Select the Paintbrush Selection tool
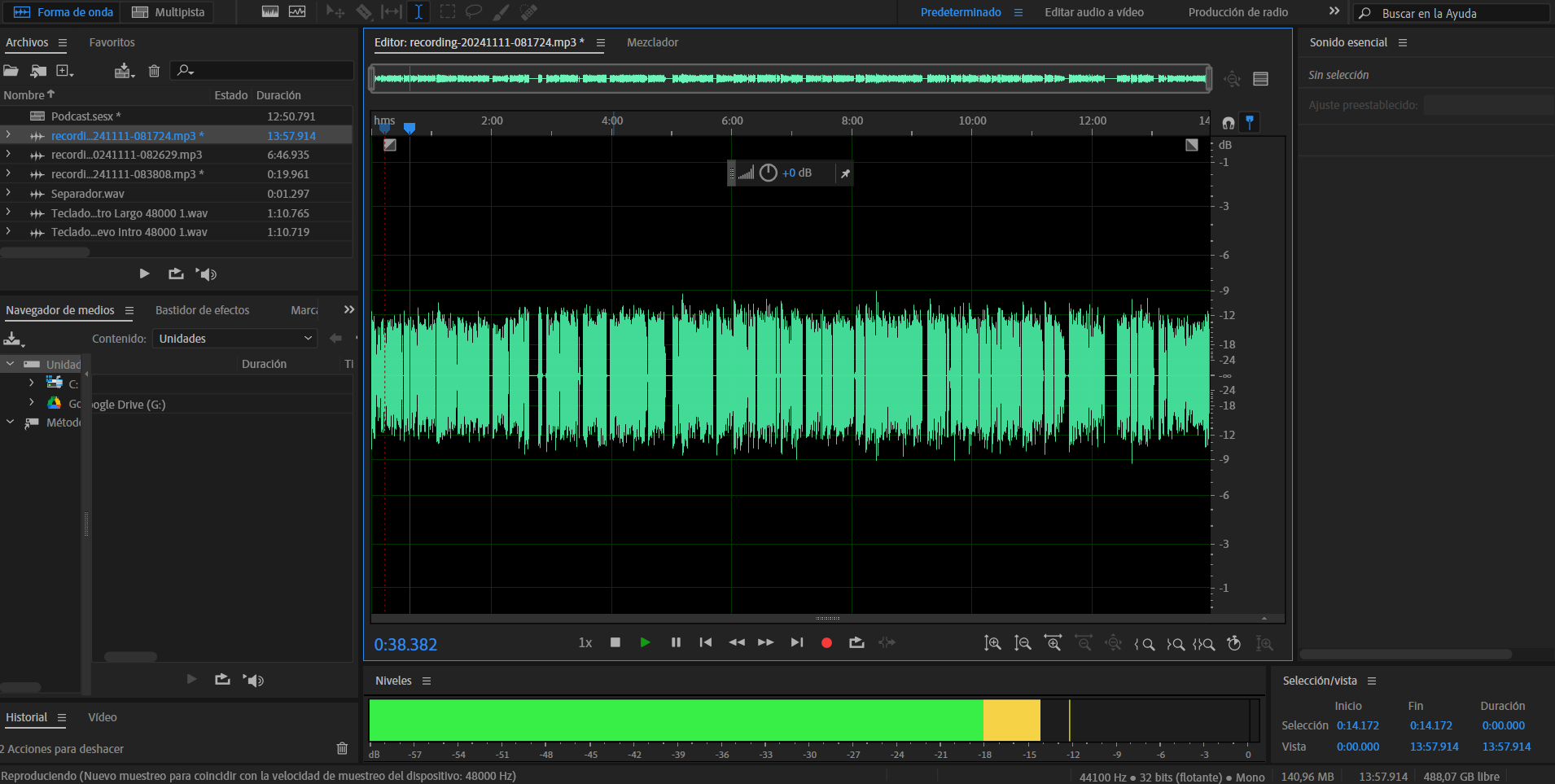 pyautogui.click(x=502, y=12)
